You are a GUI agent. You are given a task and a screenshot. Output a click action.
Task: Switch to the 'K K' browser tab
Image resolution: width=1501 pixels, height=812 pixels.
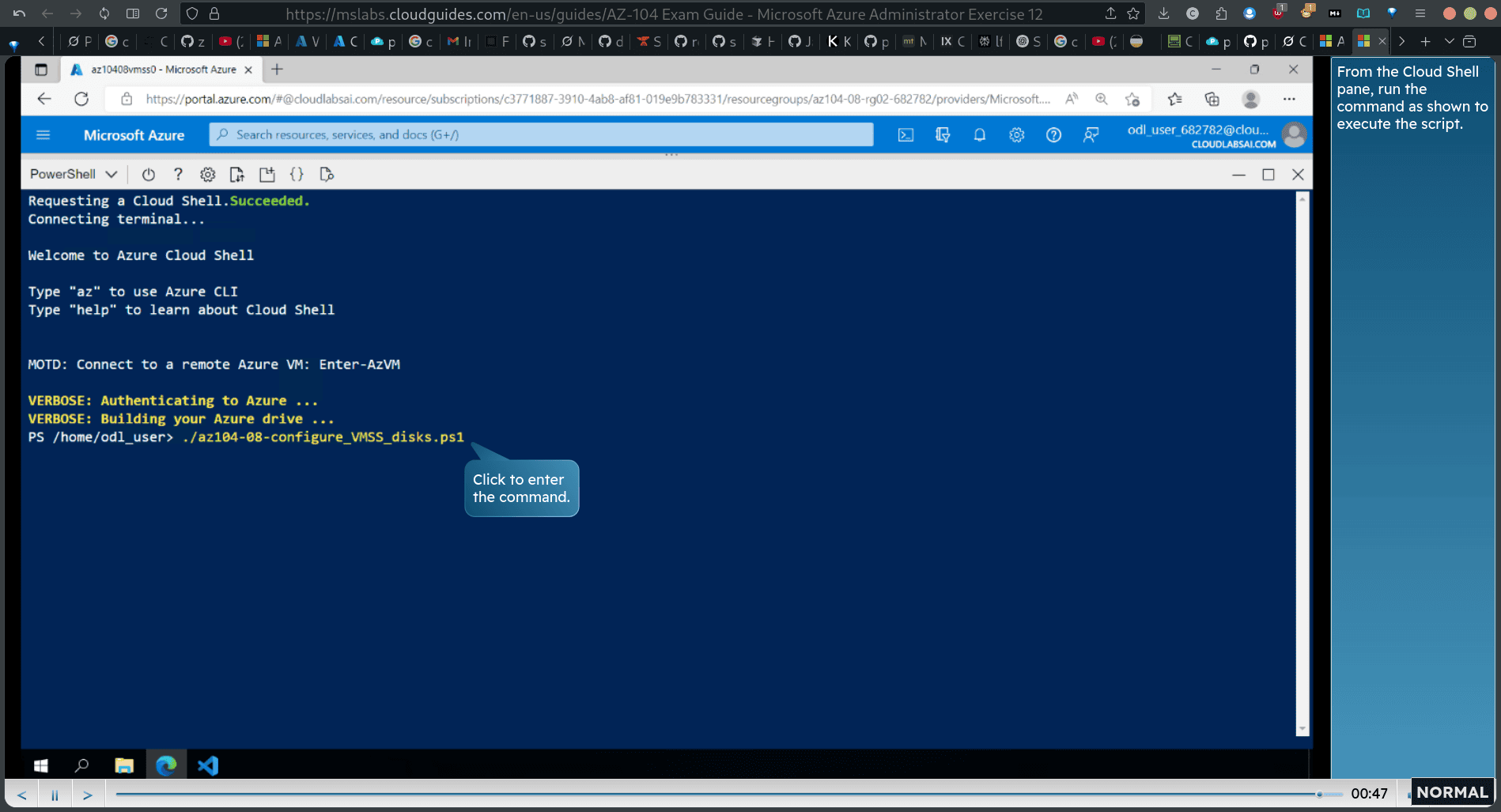[x=839, y=41]
